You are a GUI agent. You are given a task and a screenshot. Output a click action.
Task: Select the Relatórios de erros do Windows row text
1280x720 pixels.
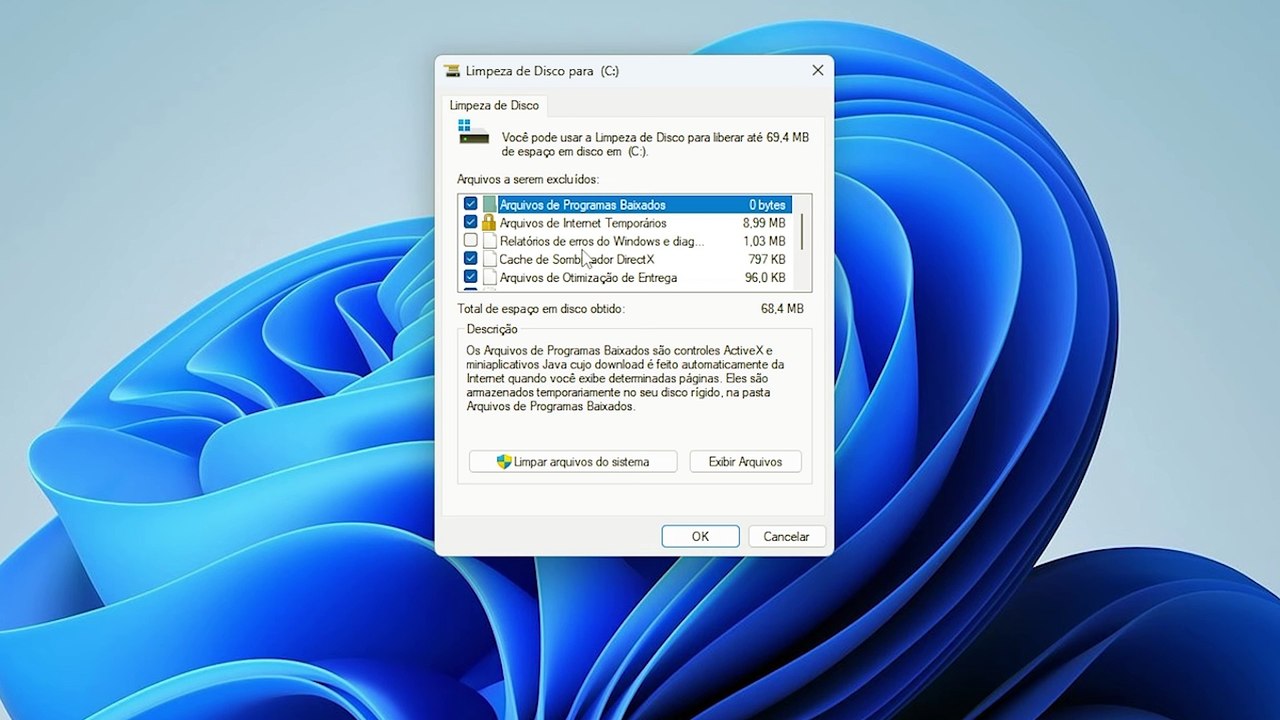click(601, 241)
